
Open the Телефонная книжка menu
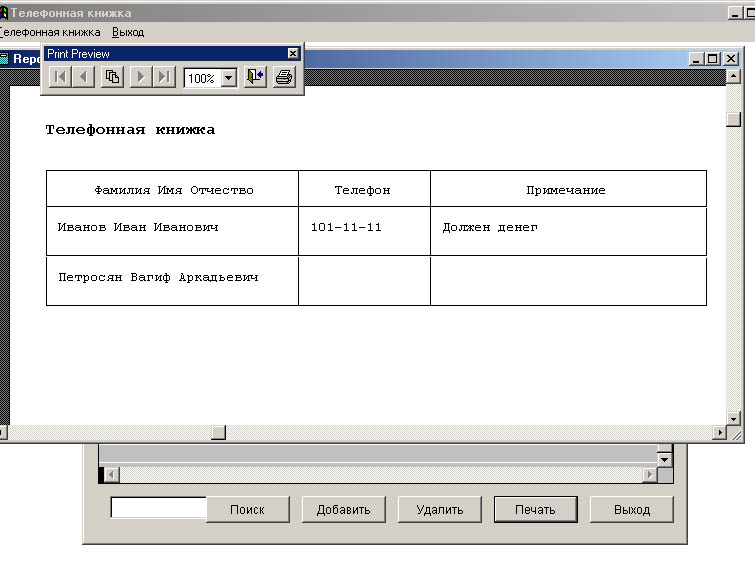point(50,32)
